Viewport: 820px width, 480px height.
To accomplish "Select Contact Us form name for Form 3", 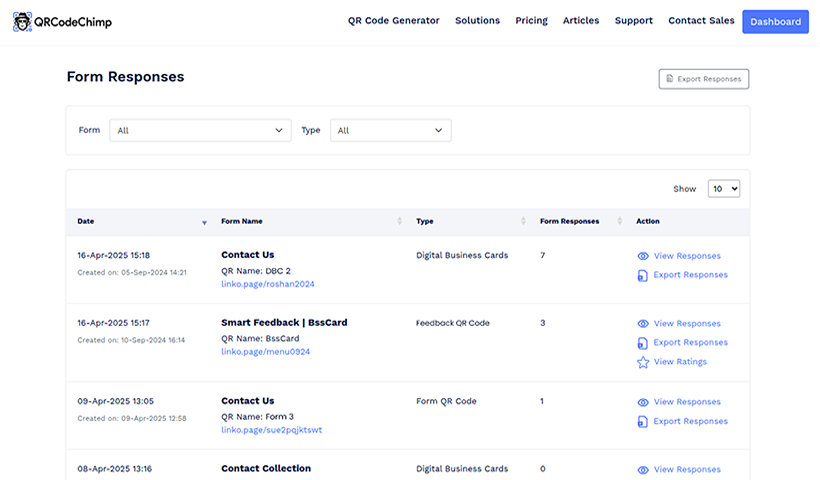I will tap(247, 401).
